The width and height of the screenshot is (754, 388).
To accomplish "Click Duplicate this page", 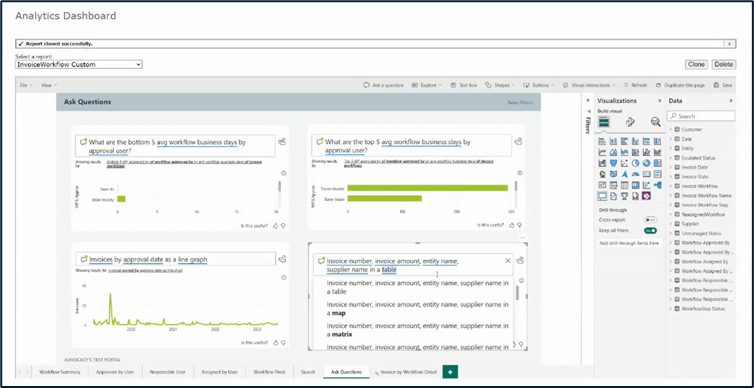I will tap(680, 85).
